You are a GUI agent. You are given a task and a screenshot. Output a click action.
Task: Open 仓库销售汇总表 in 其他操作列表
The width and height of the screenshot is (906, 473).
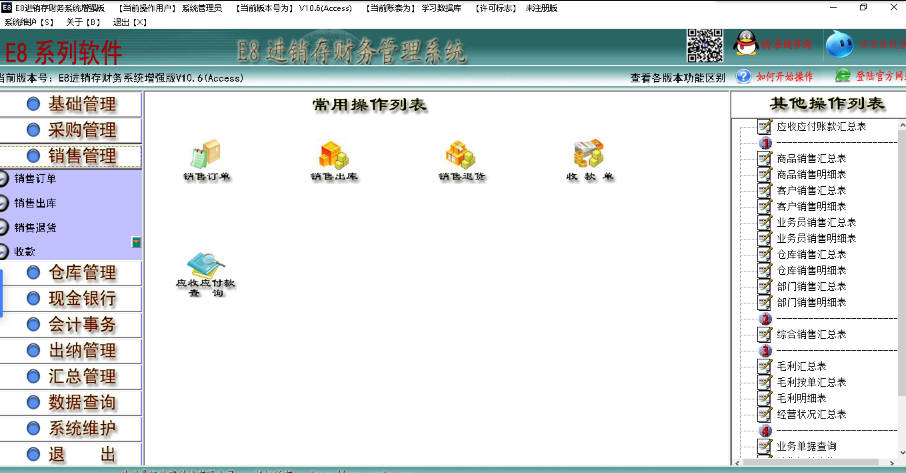pos(811,254)
